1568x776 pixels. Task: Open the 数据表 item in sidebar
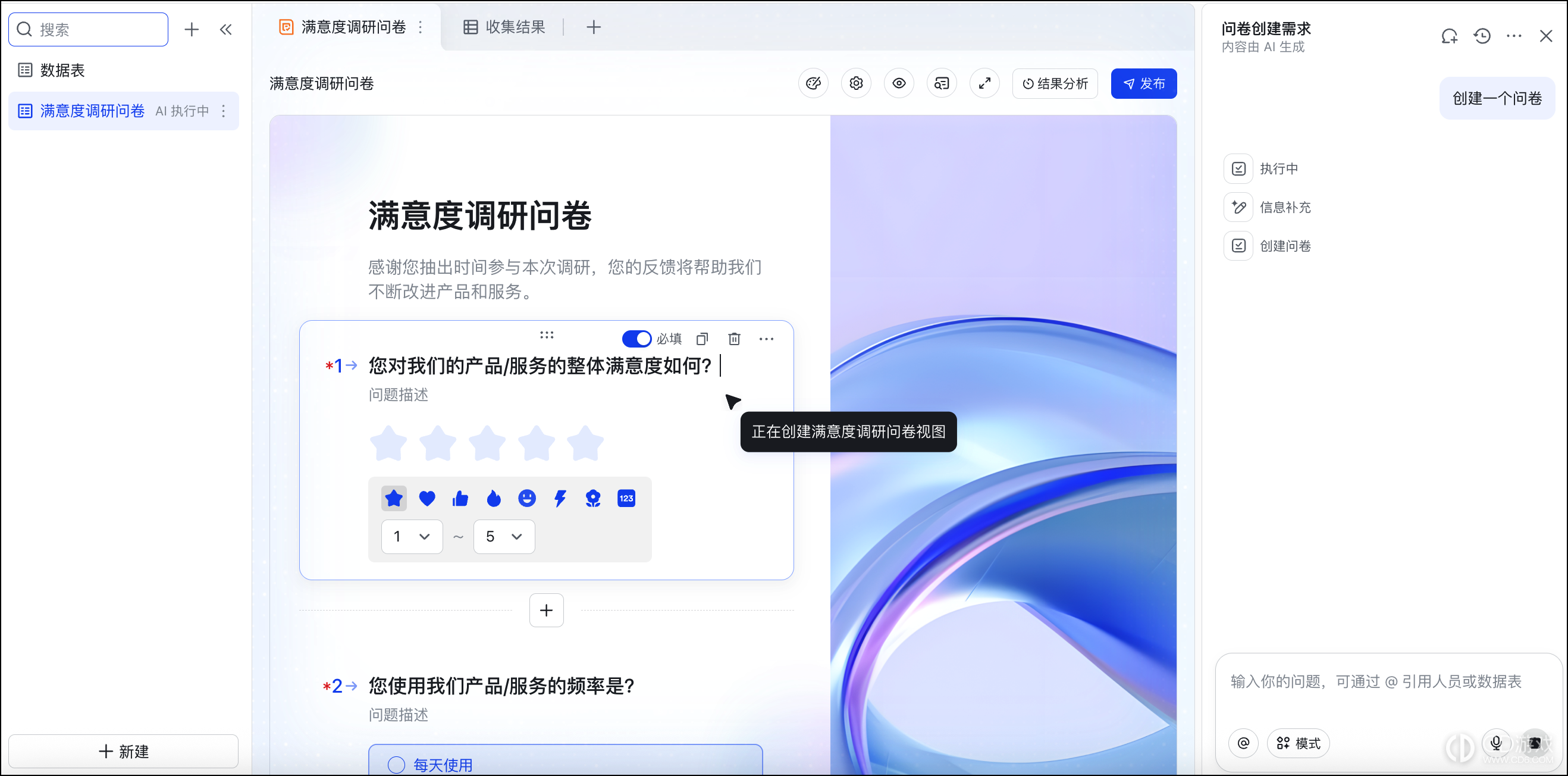[x=123, y=70]
